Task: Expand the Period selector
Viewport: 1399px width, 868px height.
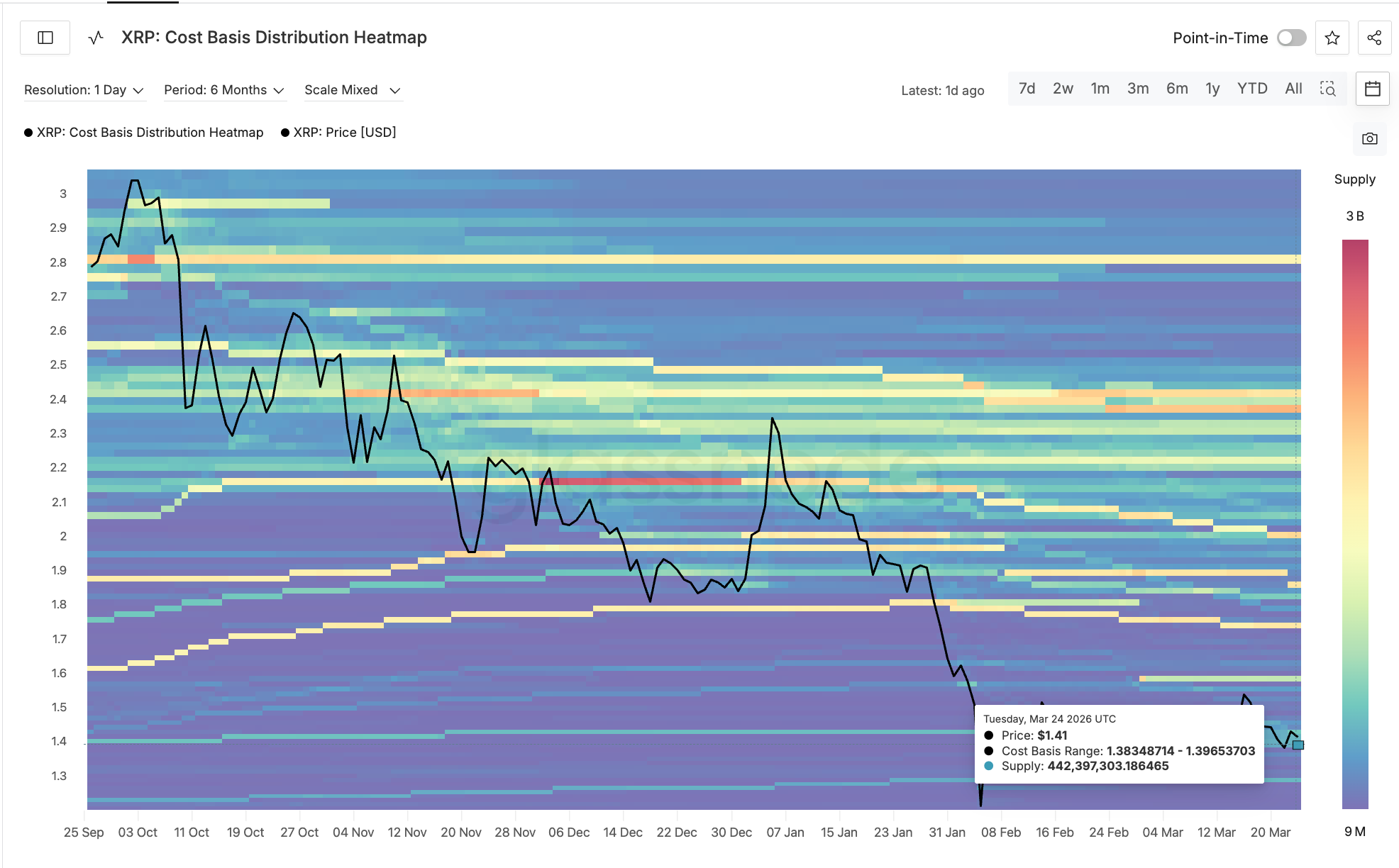Action: point(224,89)
